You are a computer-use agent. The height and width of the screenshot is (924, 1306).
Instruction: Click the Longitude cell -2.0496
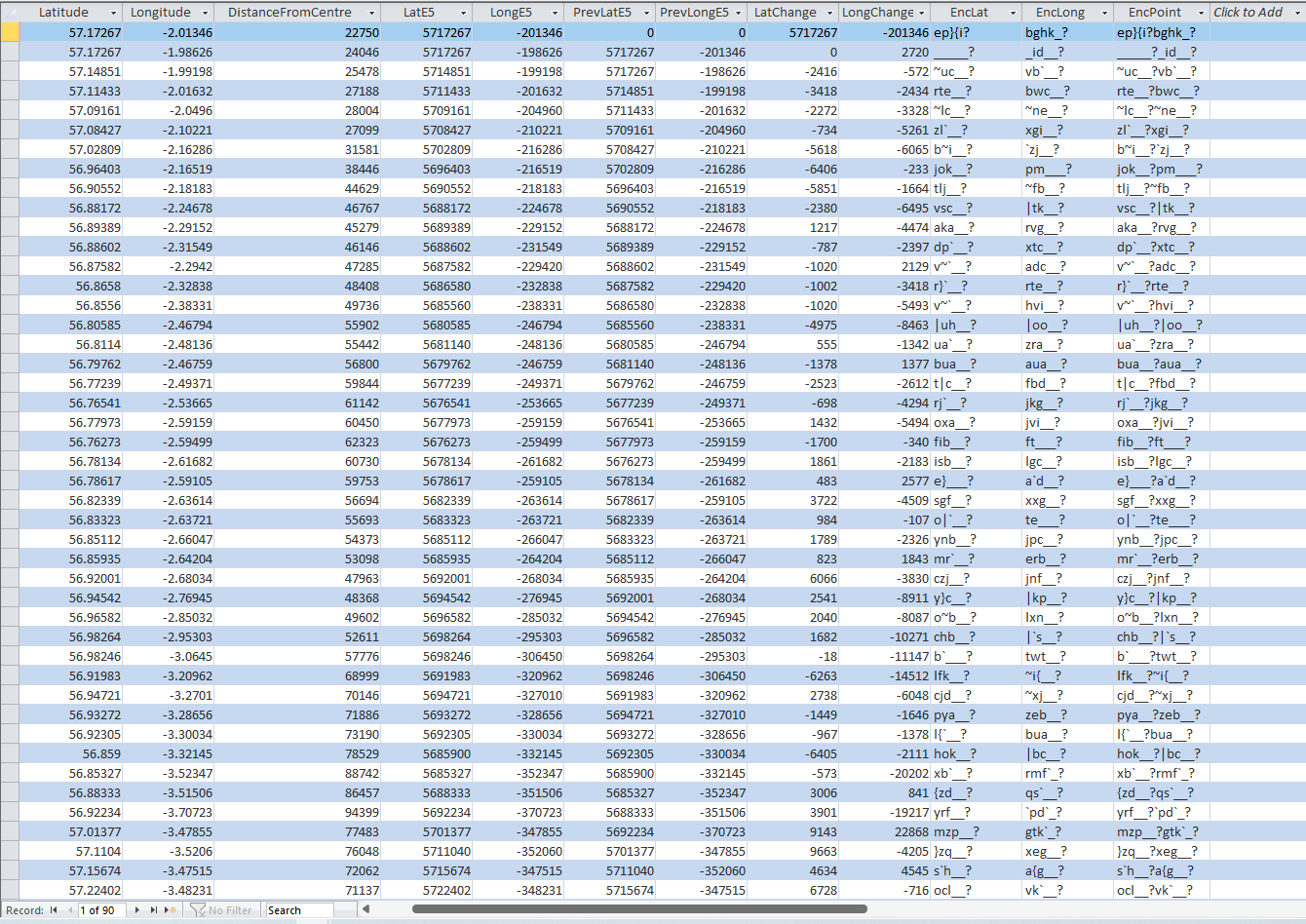click(170, 110)
